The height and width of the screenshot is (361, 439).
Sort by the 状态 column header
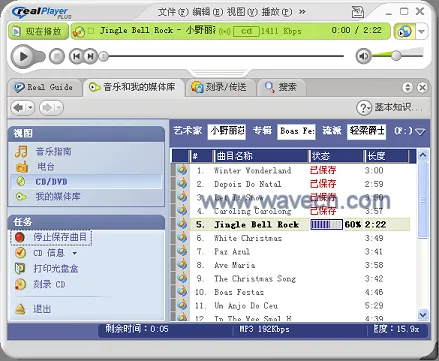336,156
